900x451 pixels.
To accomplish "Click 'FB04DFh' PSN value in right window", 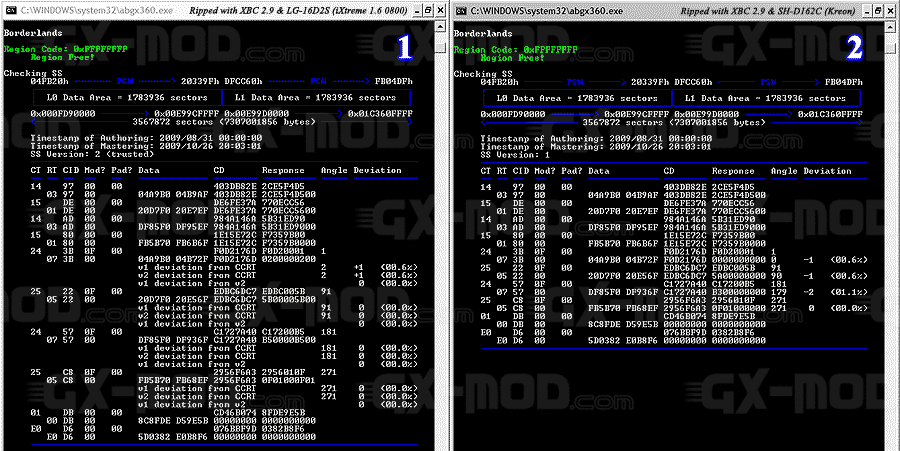I will pos(844,82).
